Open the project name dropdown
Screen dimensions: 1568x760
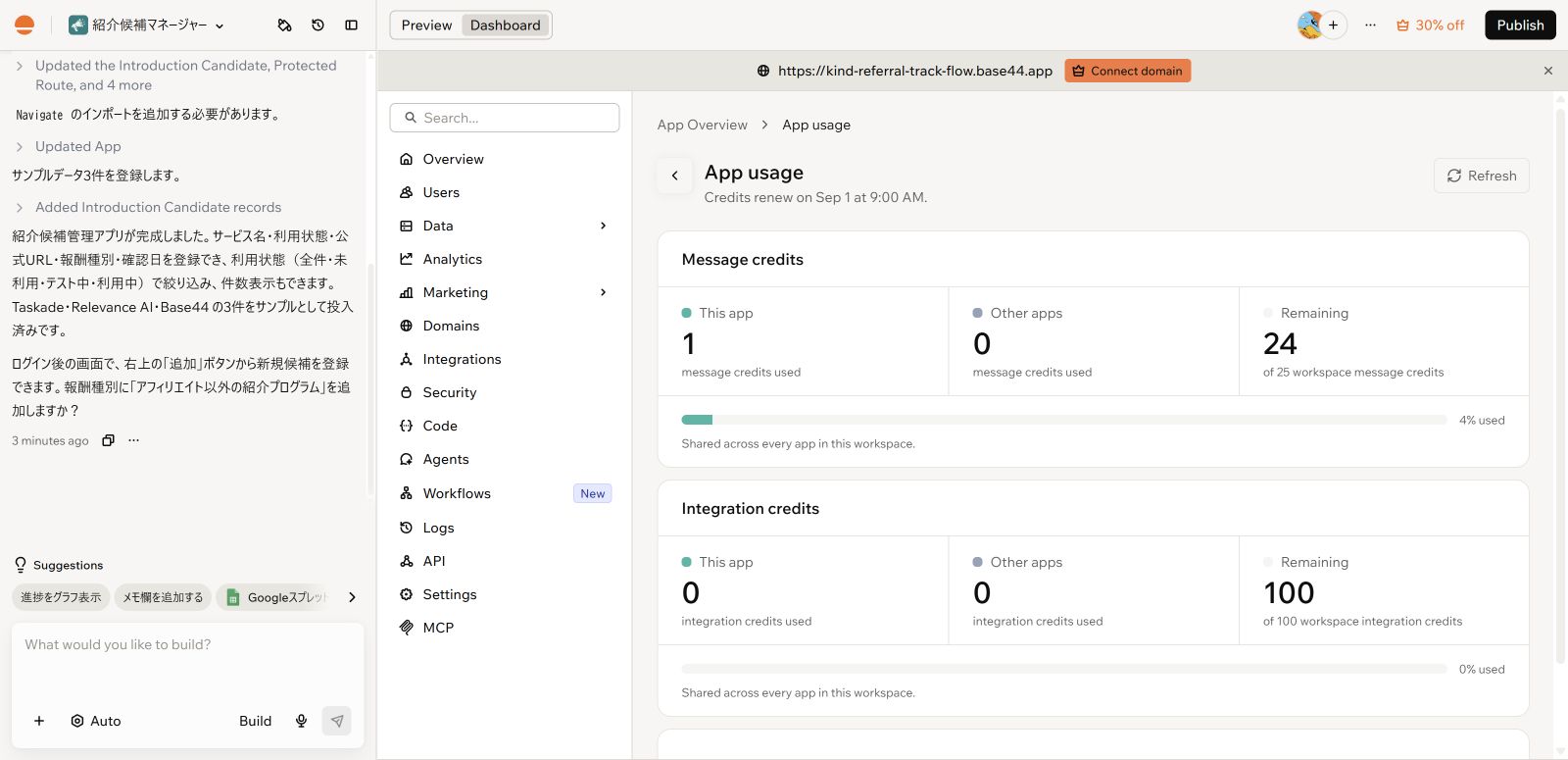coord(147,25)
